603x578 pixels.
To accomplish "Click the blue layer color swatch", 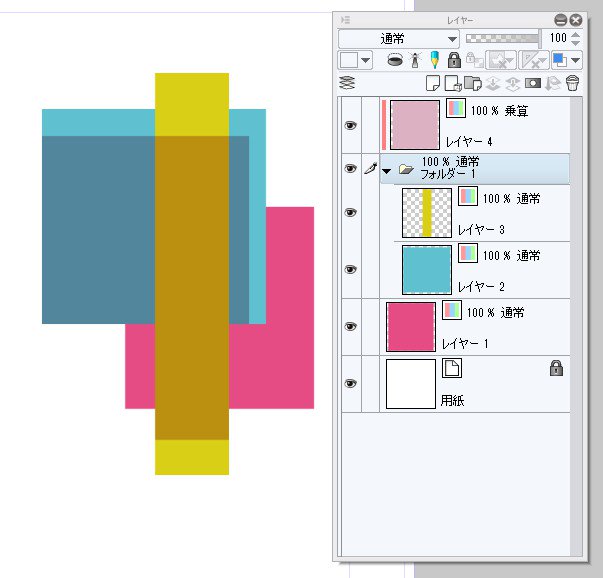I will click(559, 60).
